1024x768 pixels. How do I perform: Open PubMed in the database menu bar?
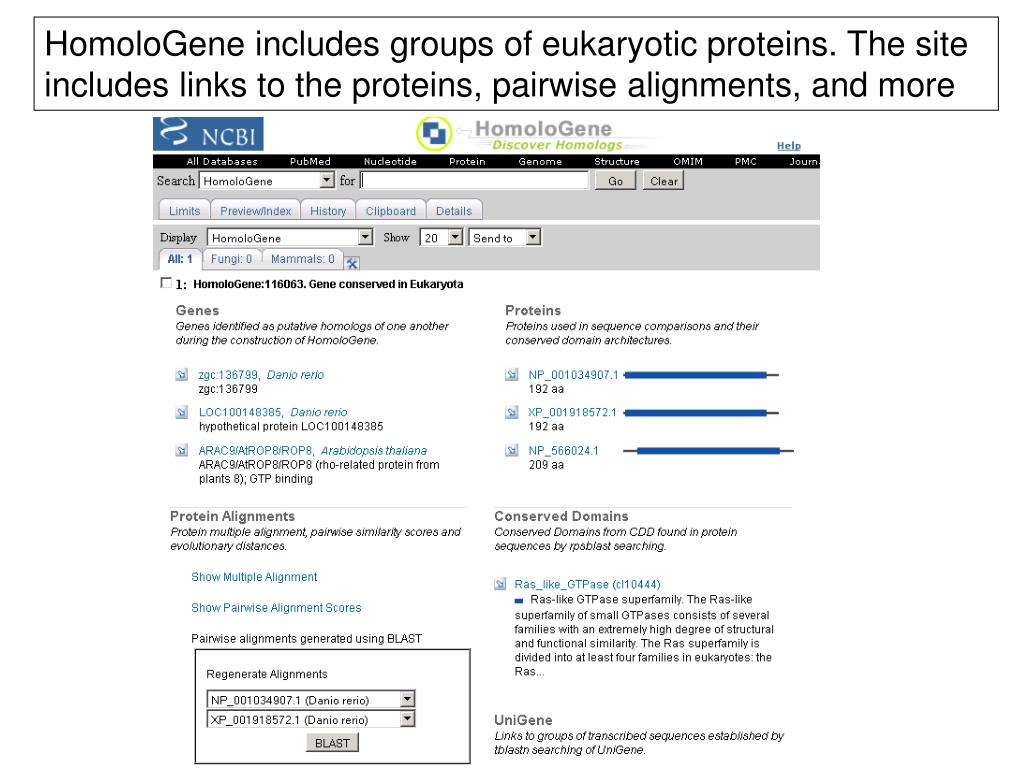click(x=310, y=161)
